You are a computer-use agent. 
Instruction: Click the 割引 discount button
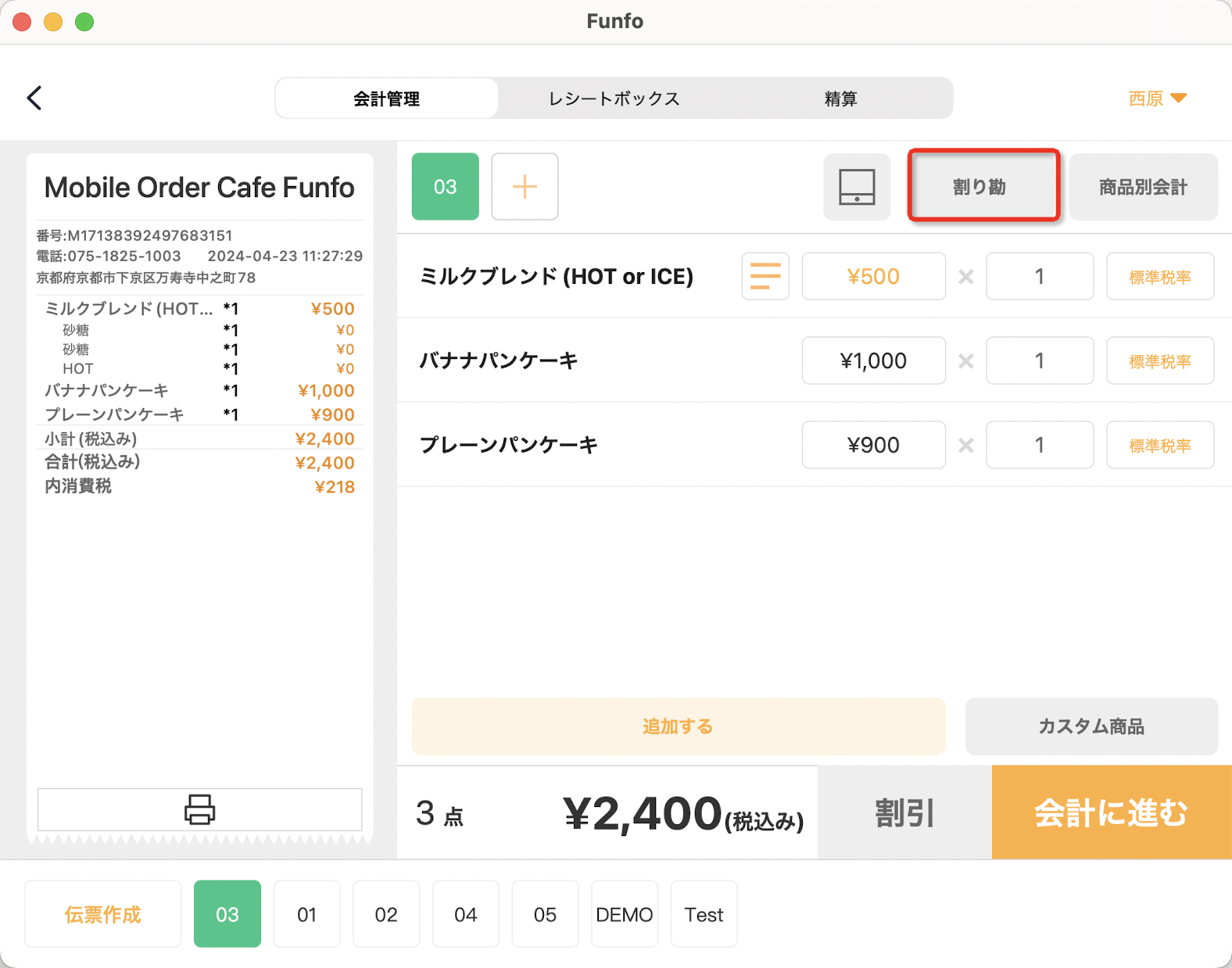(x=904, y=812)
